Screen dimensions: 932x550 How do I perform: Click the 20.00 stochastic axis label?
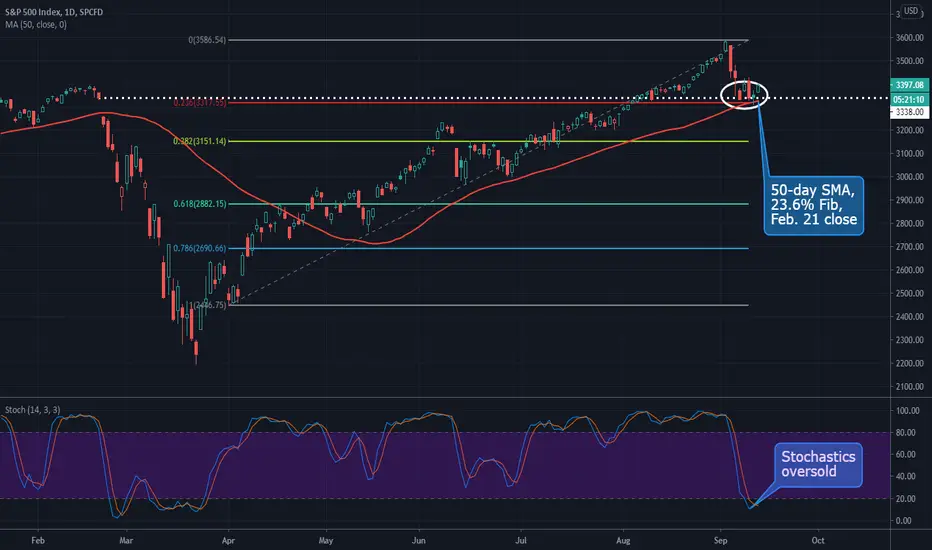coord(905,499)
